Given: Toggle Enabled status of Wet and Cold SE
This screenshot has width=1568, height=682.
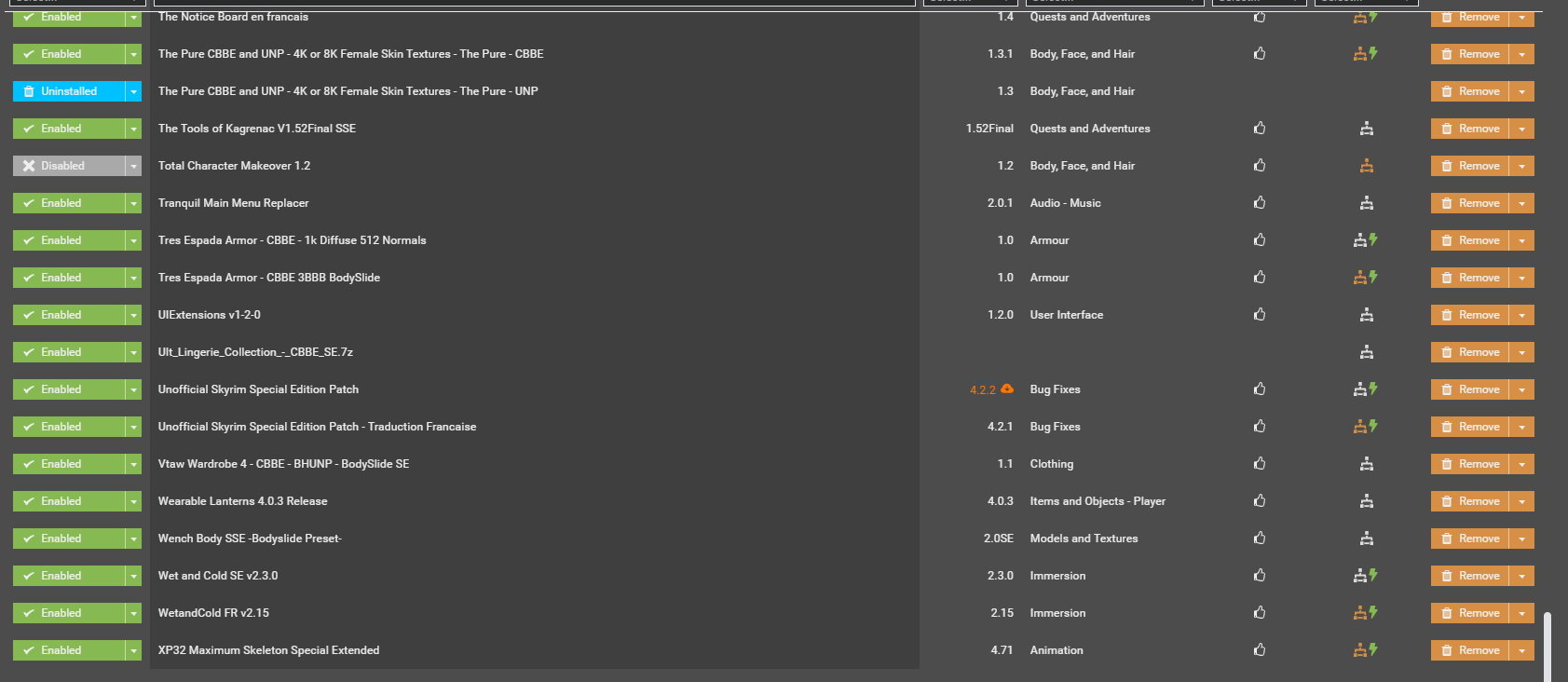Looking at the screenshot, I should tap(69, 576).
